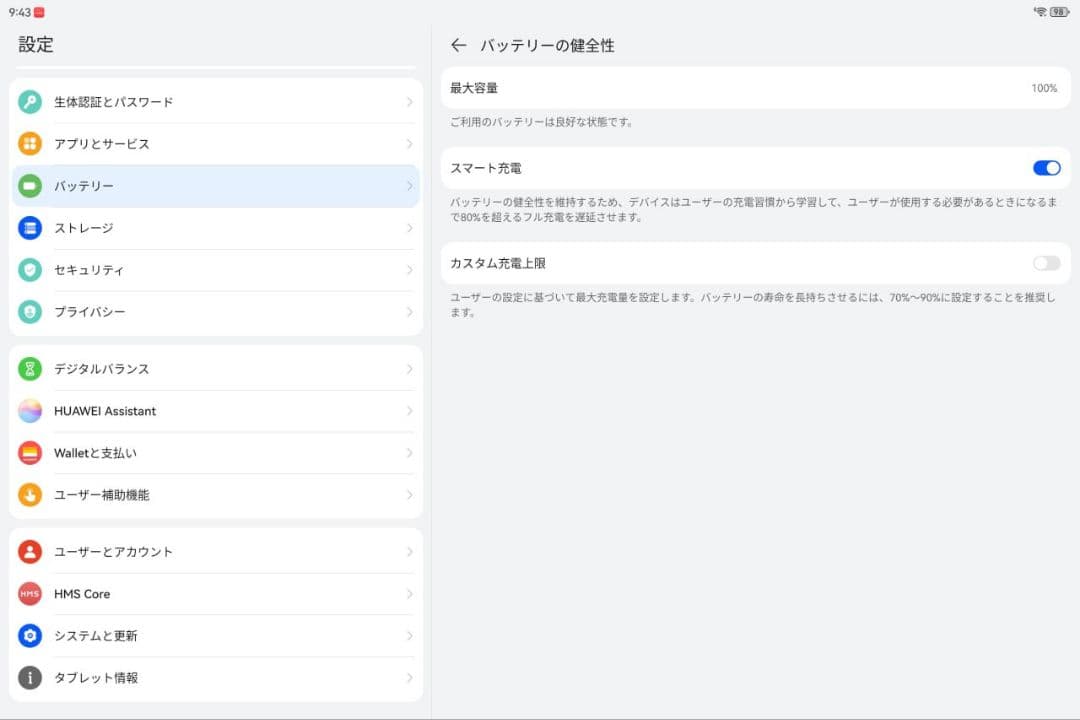Open ユーザーとアカウント settings
1080x720 pixels.
[x=215, y=552]
